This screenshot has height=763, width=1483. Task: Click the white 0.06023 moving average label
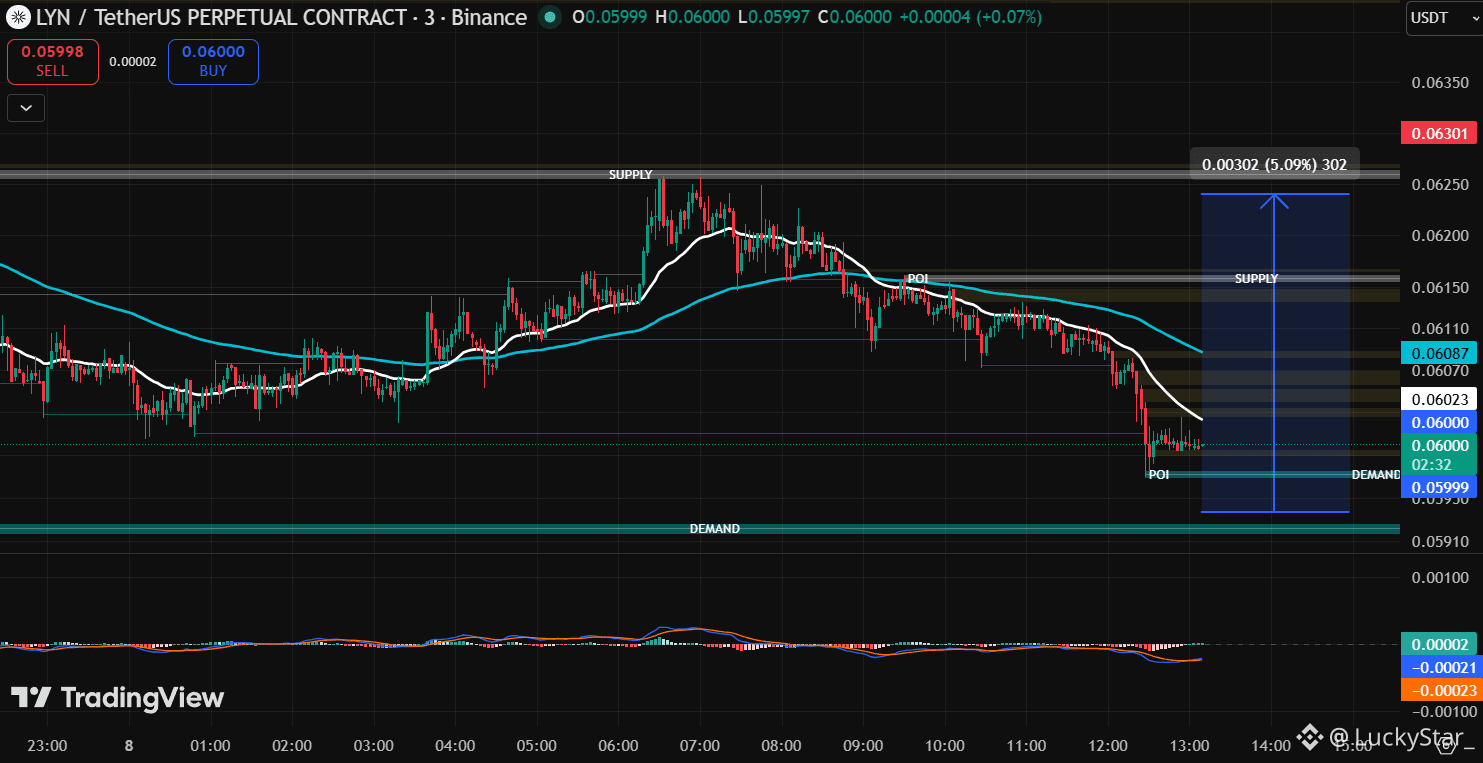coord(1439,400)
